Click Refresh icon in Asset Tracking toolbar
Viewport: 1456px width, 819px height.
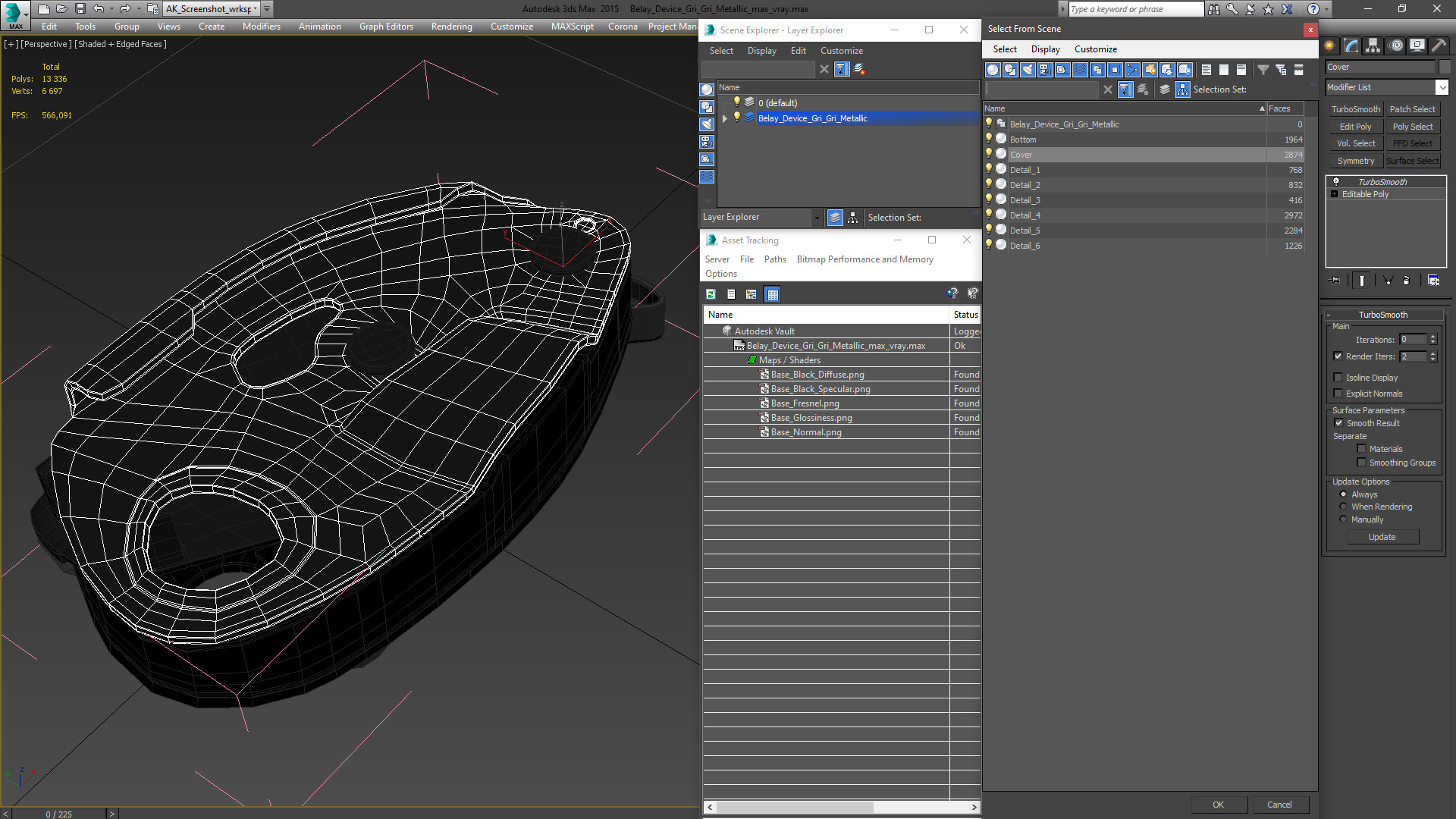[x=711, y=294]
